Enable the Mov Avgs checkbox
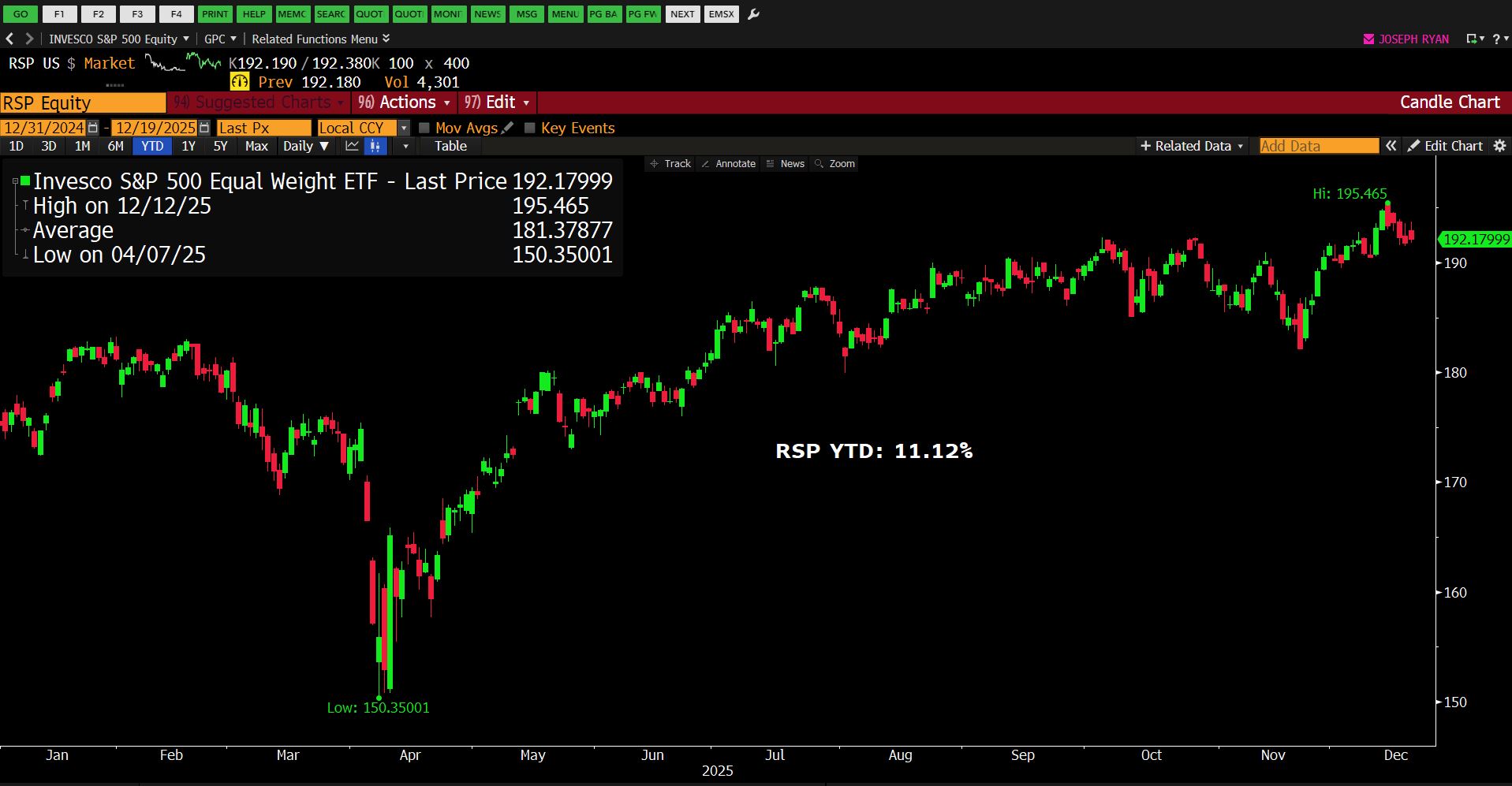 click(x=424, y=128)
